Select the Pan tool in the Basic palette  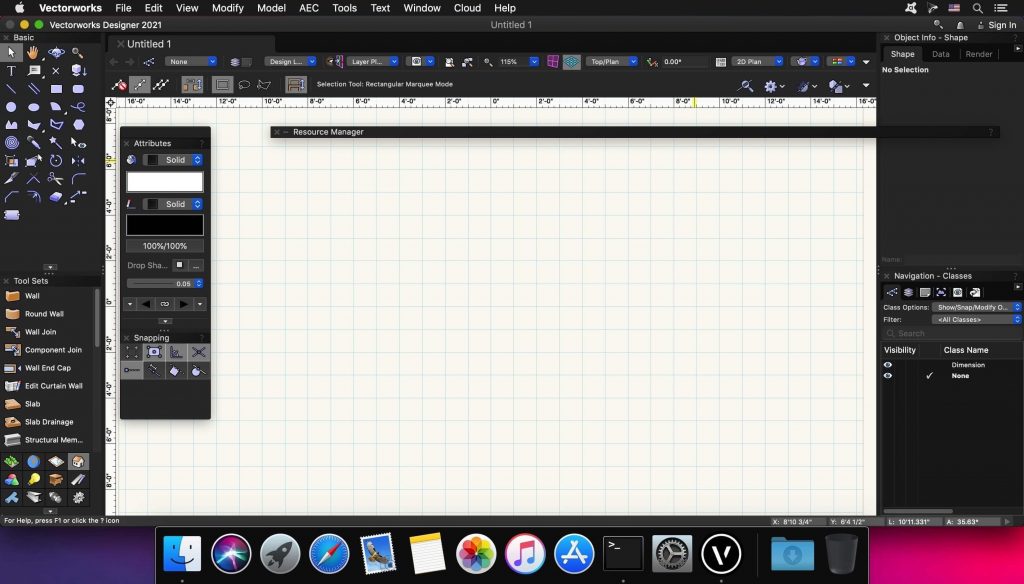[31, 52]
